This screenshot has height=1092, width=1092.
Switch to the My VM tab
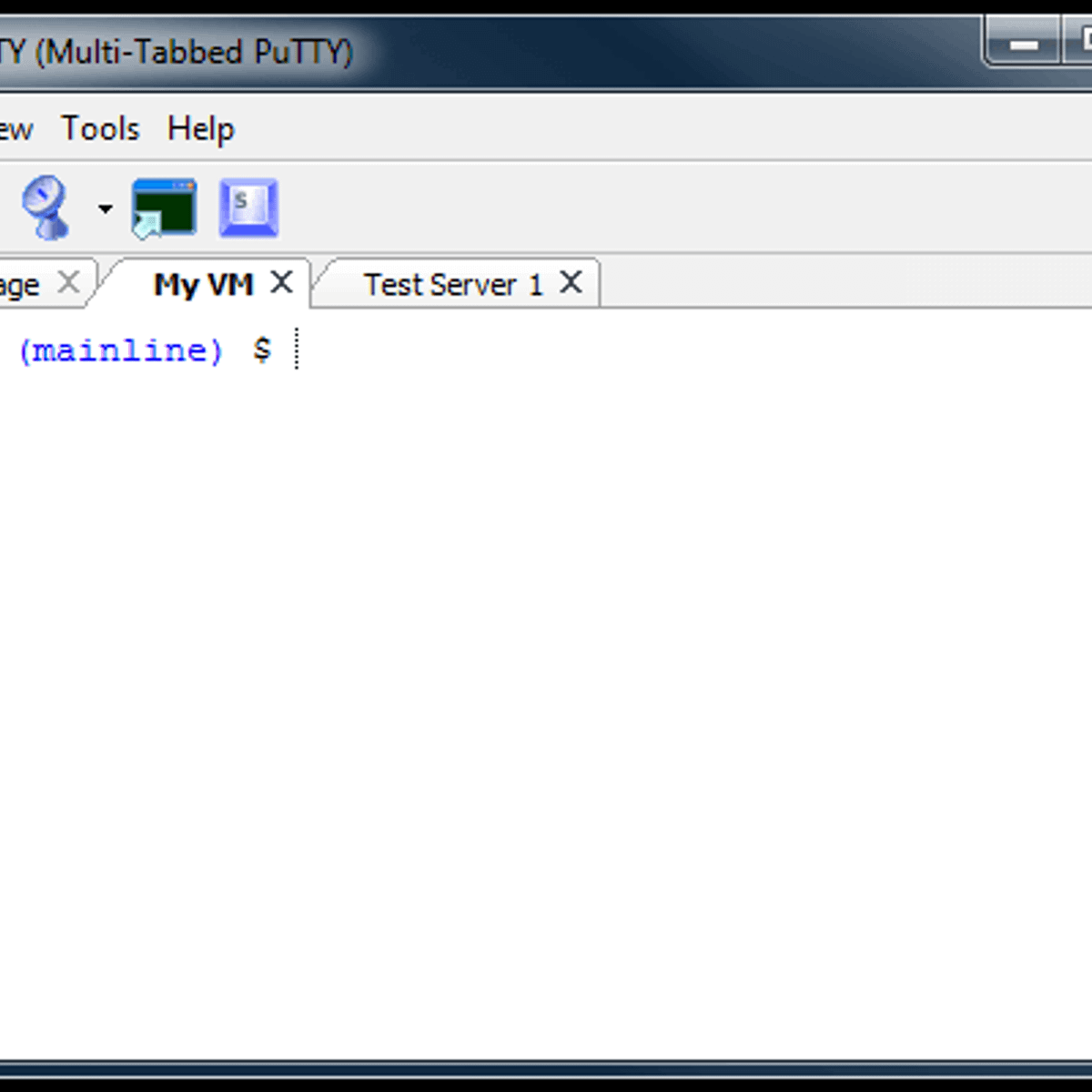[x=202, y=285]
